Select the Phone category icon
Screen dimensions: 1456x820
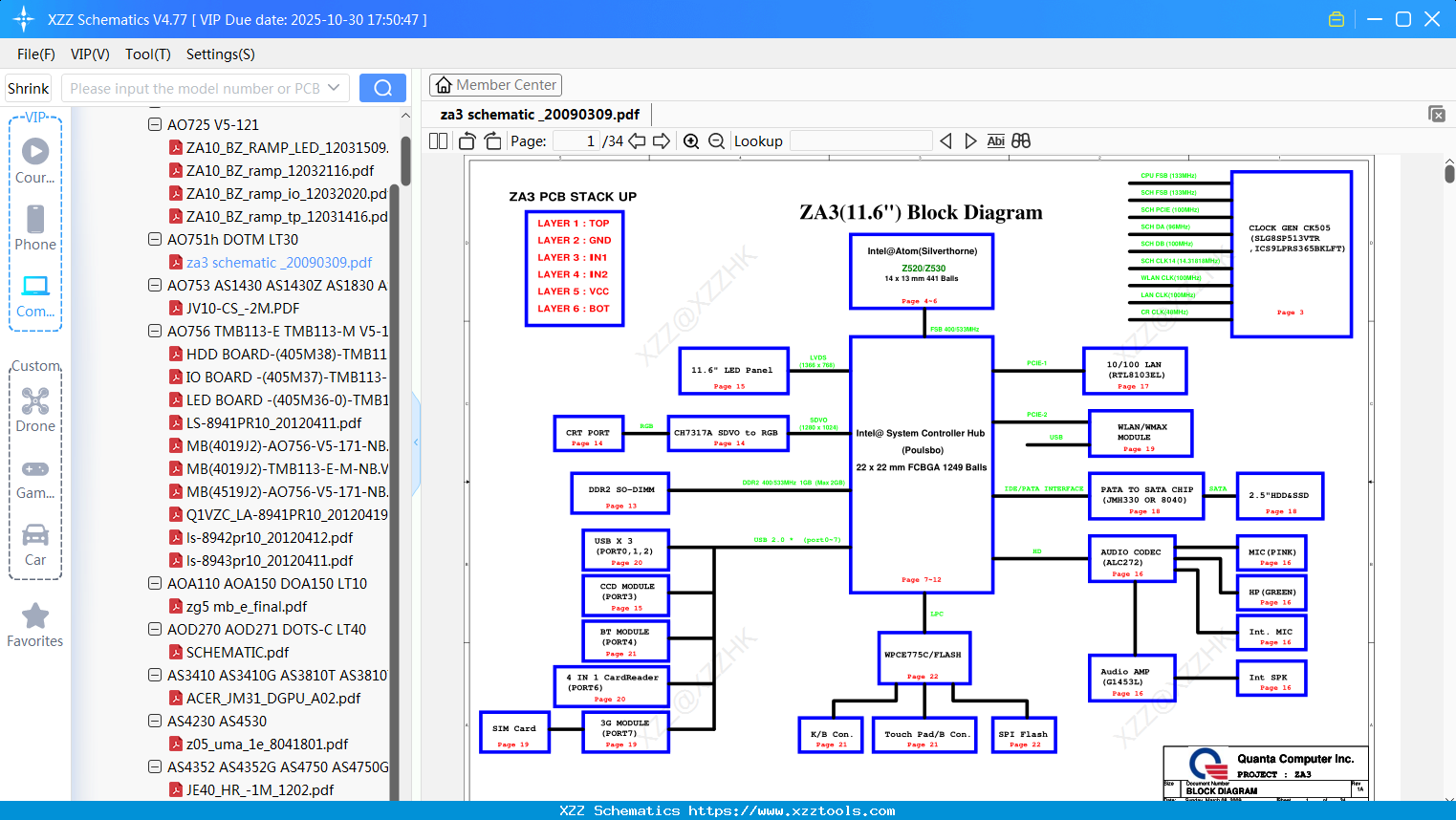pos(35,227)
